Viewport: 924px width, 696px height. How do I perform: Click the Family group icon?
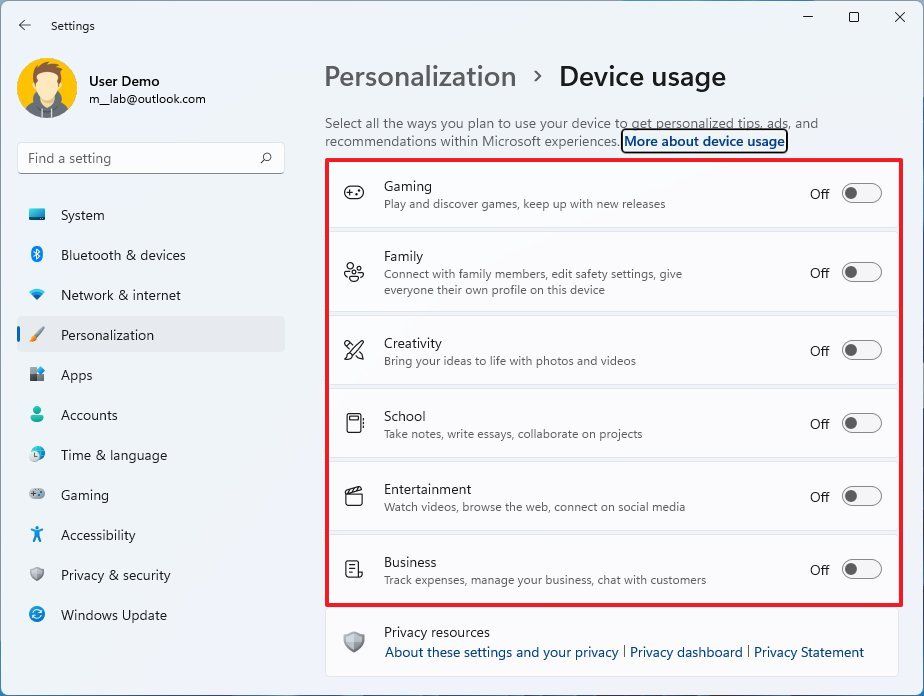tap(353, 272)
